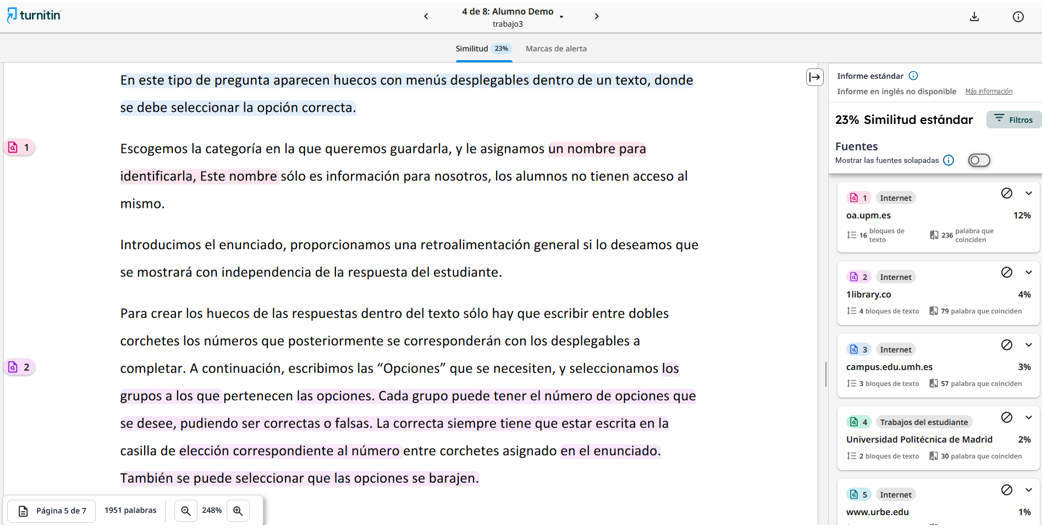The width and height of the screenshot is (1043, 531).
Task: Click www.urbe.edu source name
Action: (877, 512)
